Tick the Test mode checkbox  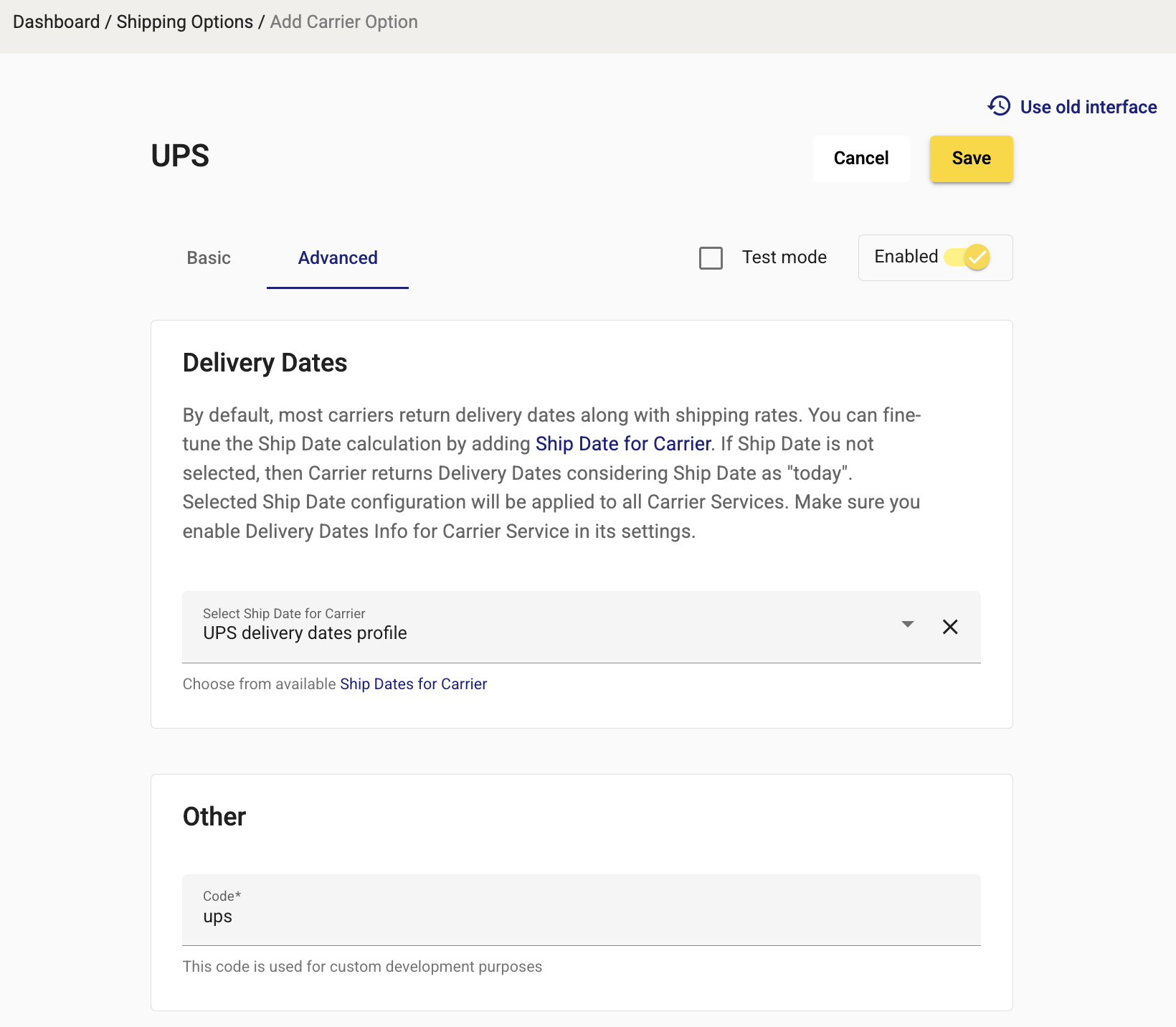[711, 258]
